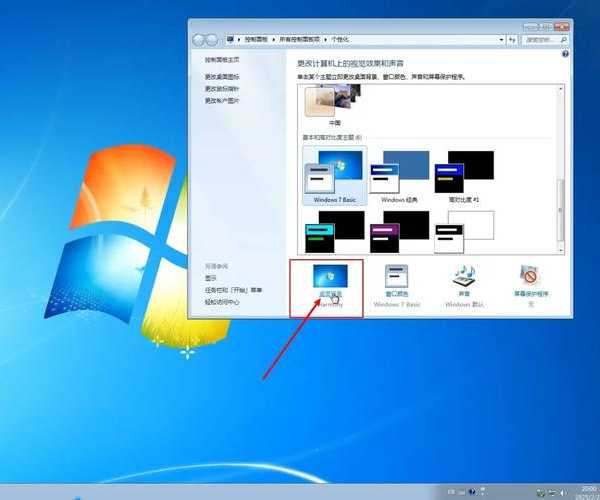The height and width of the screenshot is (500, 600).
Task: Click 更改帐户图片 (Change account picture) link
Action: [223, 100]
